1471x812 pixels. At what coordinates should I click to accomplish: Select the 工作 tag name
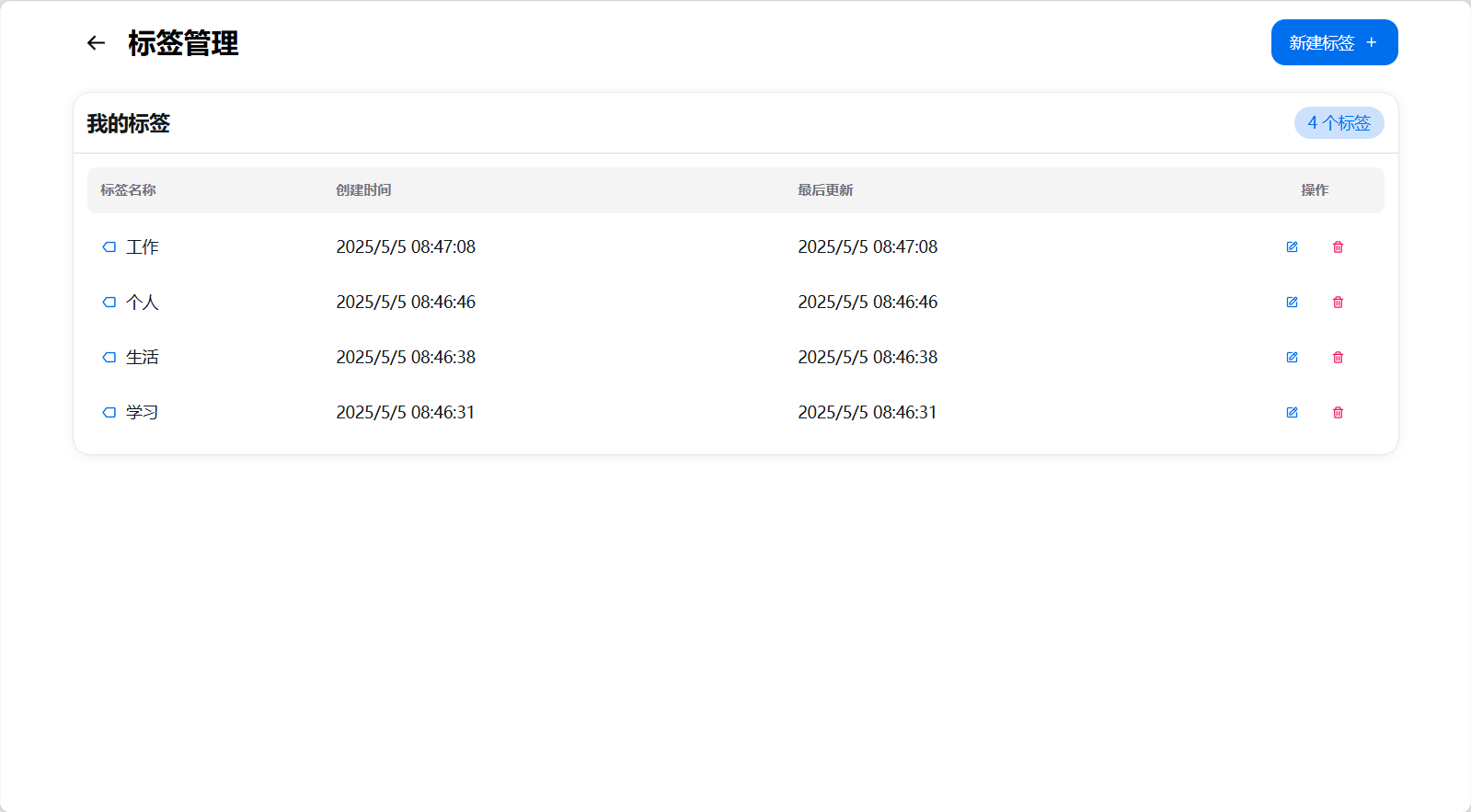click(143, 246)
